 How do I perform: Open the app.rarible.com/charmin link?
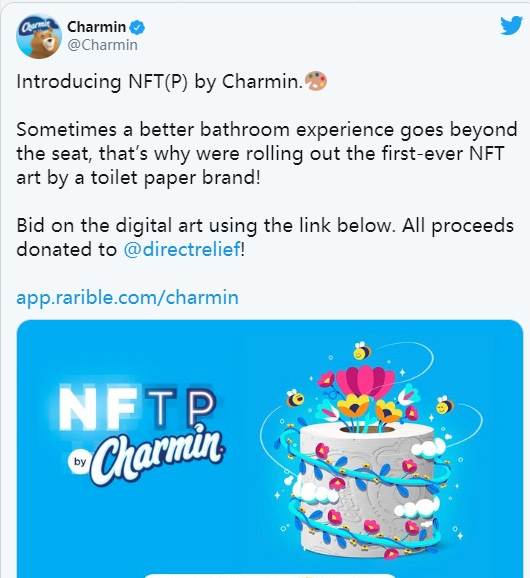pos(128,297)
